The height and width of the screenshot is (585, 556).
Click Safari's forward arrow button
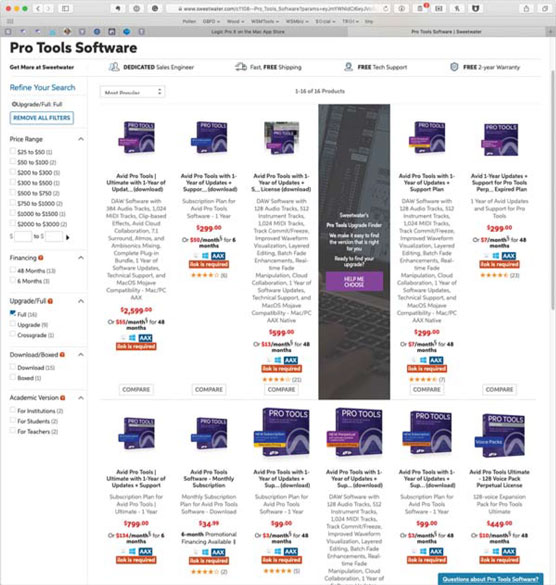[48, 8]
